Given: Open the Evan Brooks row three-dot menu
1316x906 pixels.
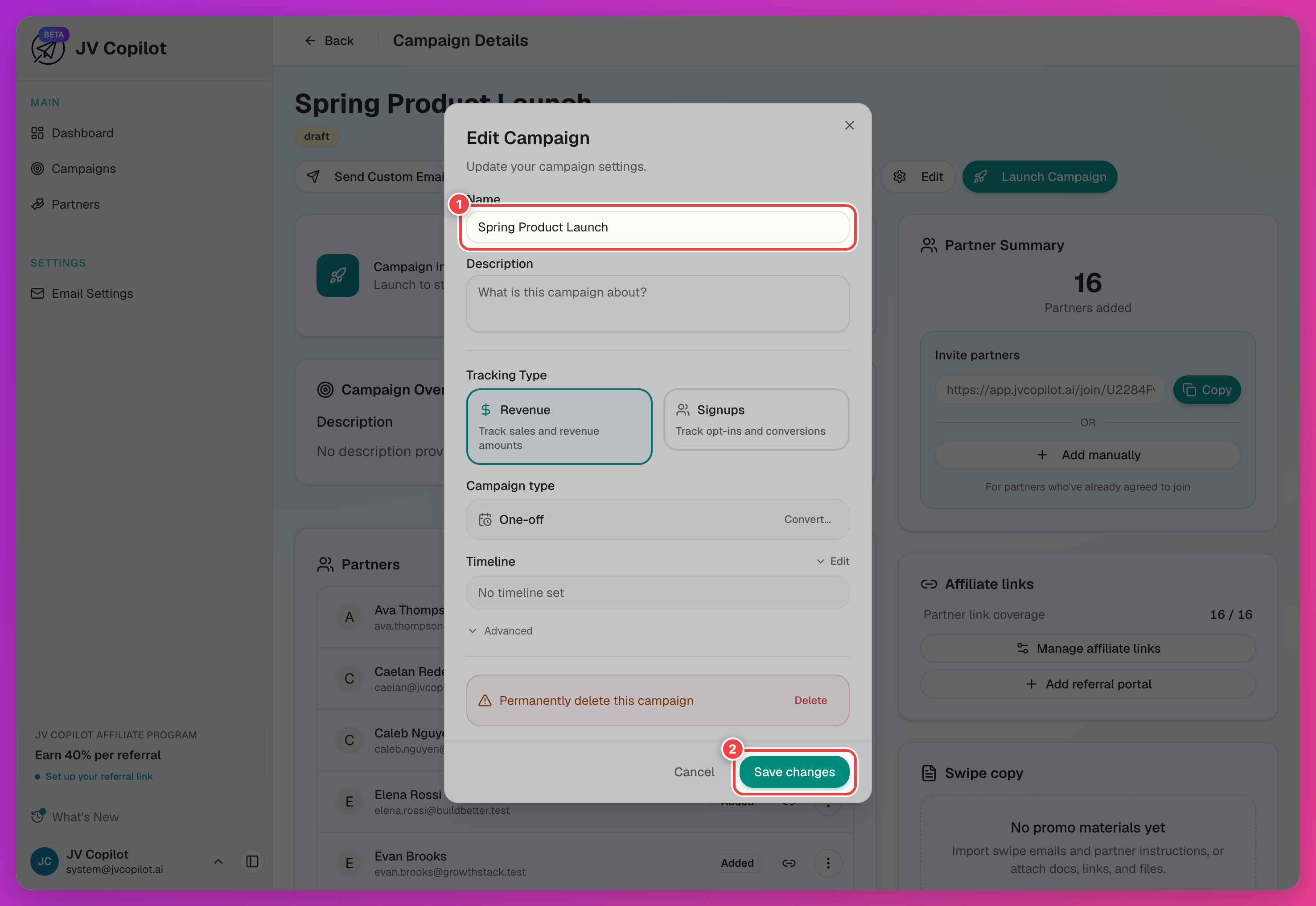Looking at the screenshot, I should coord(828,864).
